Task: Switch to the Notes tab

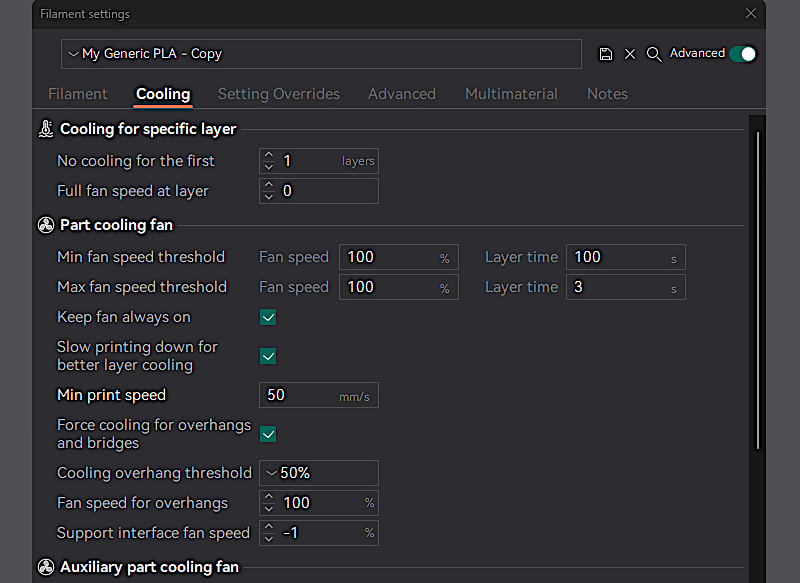Action: coord(607,94)
